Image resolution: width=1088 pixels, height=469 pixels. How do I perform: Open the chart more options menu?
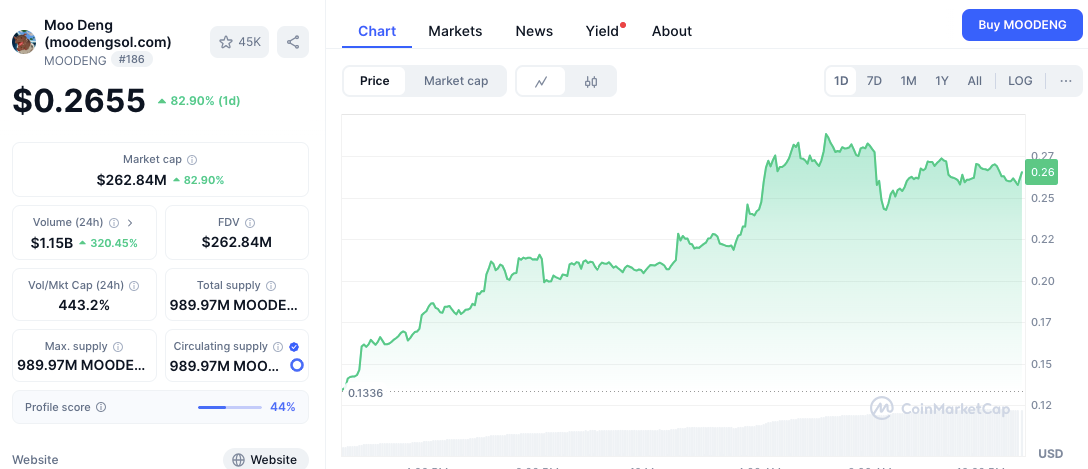1065,81
